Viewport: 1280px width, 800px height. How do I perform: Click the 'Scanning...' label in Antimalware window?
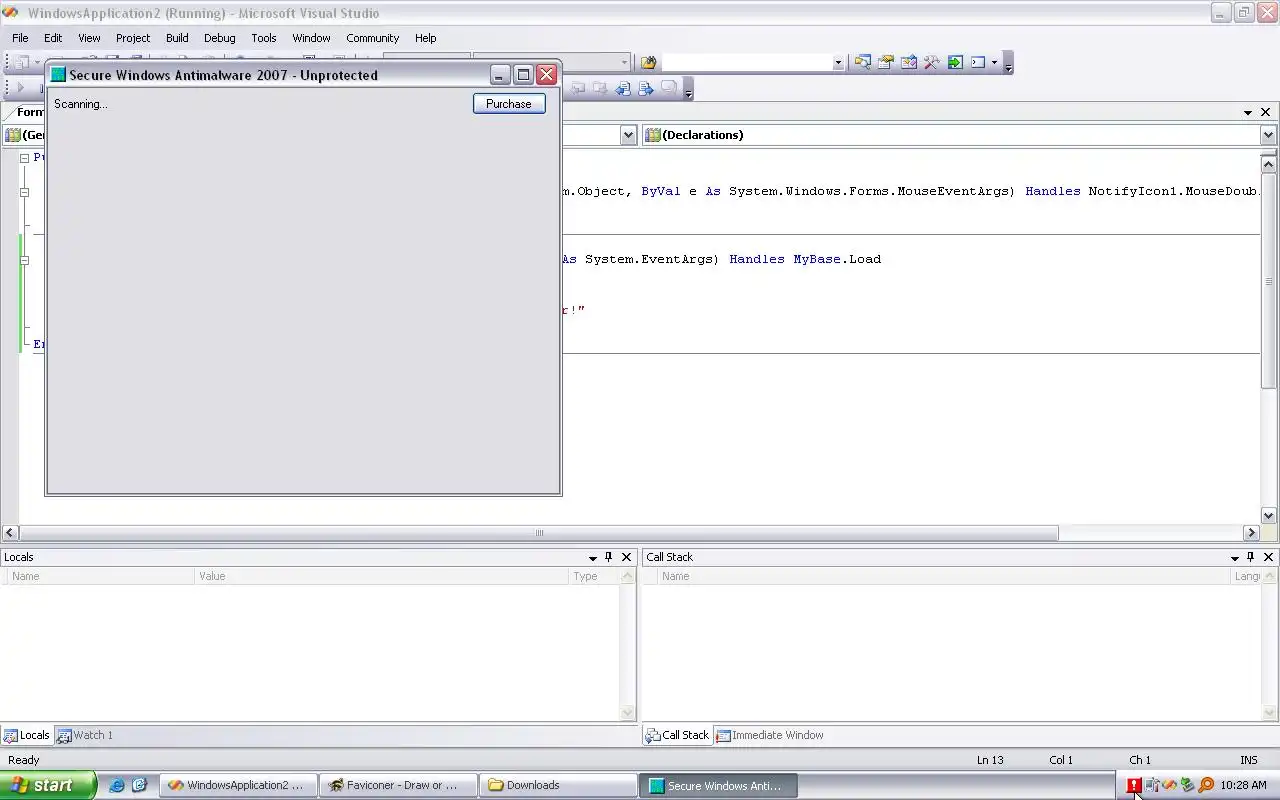(x=81, y=104)
